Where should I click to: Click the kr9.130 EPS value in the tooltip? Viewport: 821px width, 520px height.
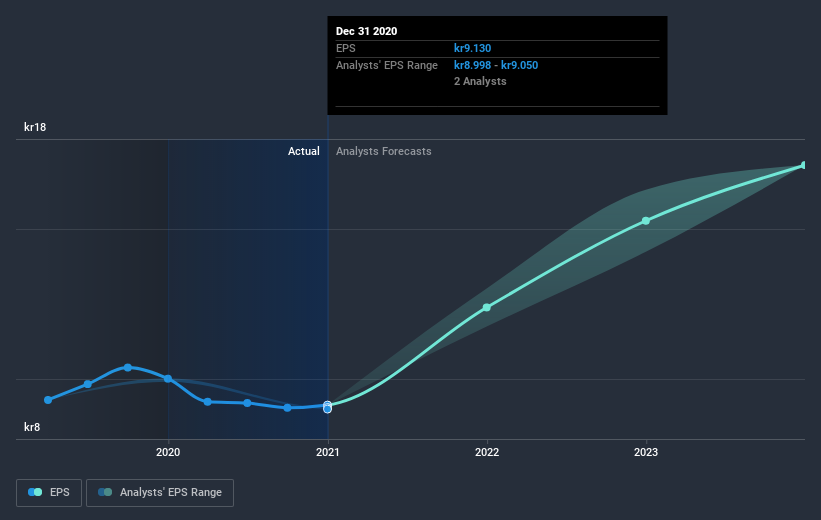[x=472, y=48]
